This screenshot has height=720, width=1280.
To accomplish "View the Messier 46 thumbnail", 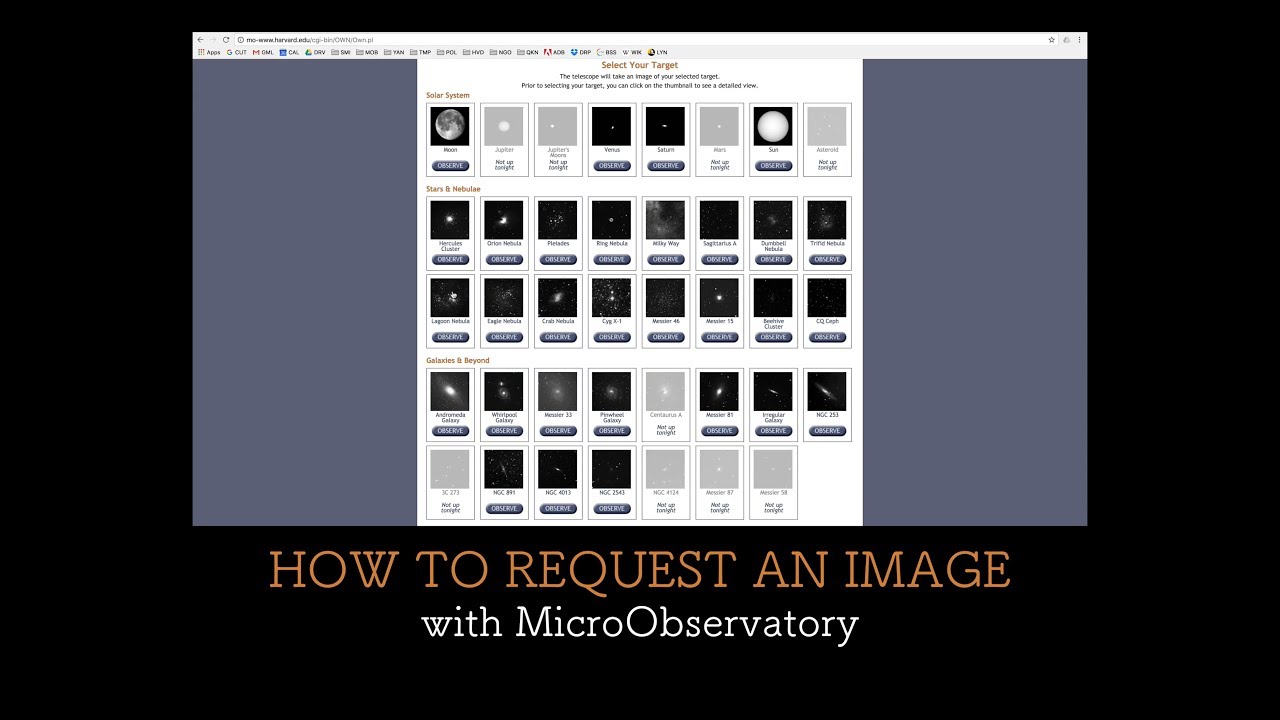I will (666, 298).
